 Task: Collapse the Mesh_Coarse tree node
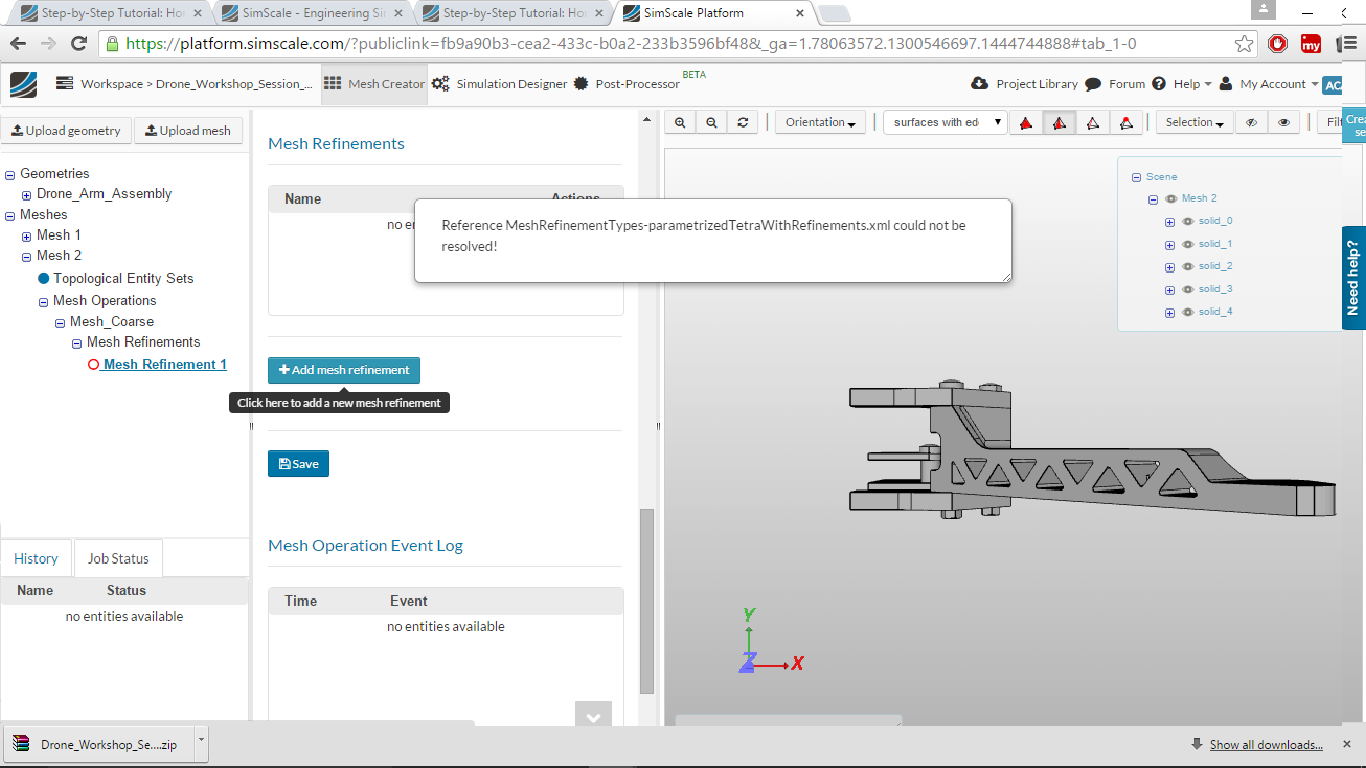coord(60,322)
